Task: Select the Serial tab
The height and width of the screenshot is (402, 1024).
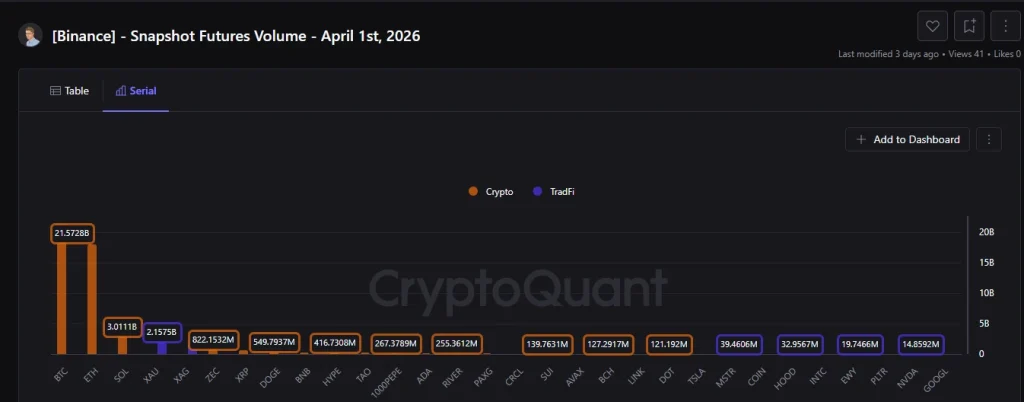Action: 136,91
